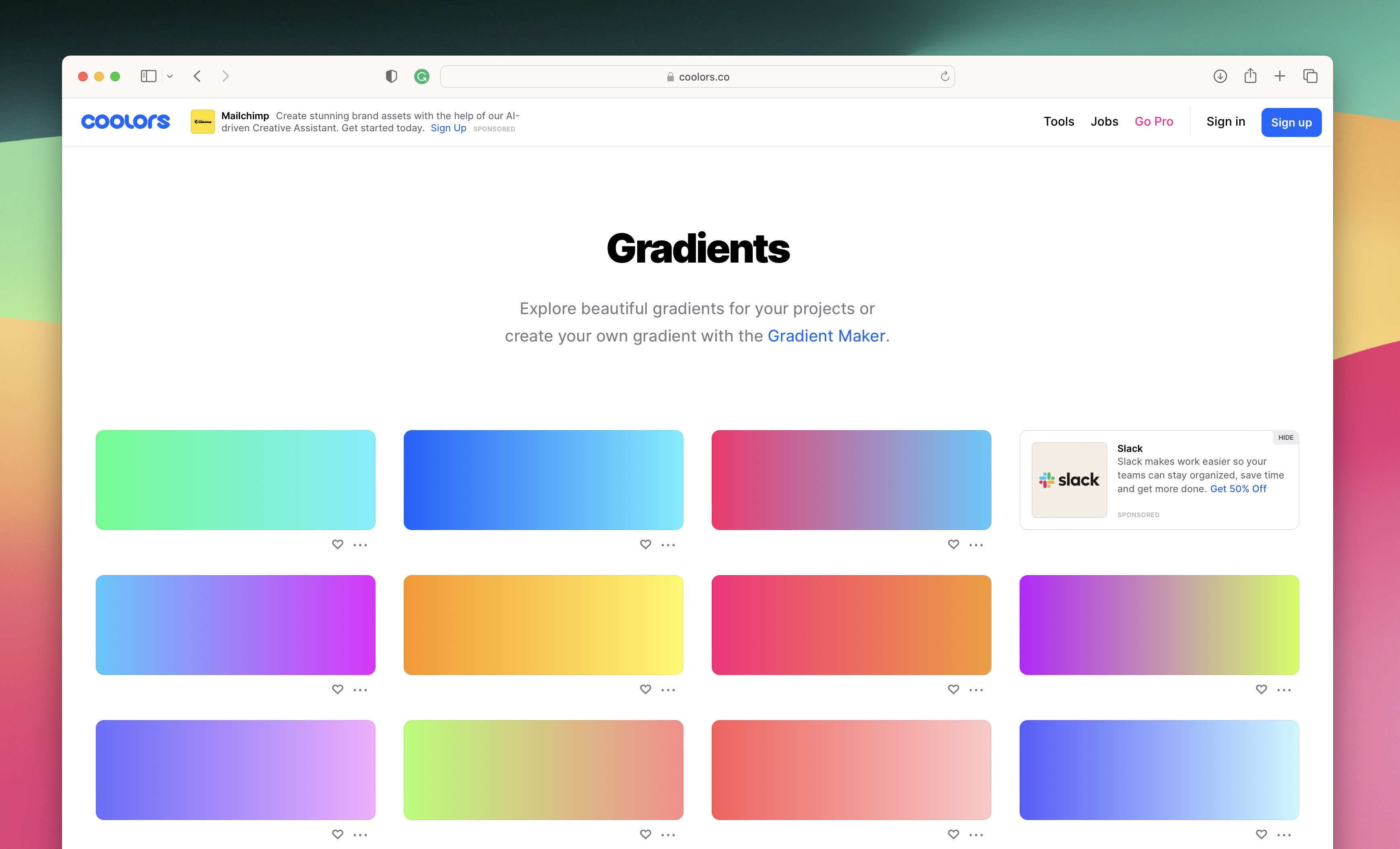
Task: Click the Gradient Maker link
Action: [x=825, y=335]
